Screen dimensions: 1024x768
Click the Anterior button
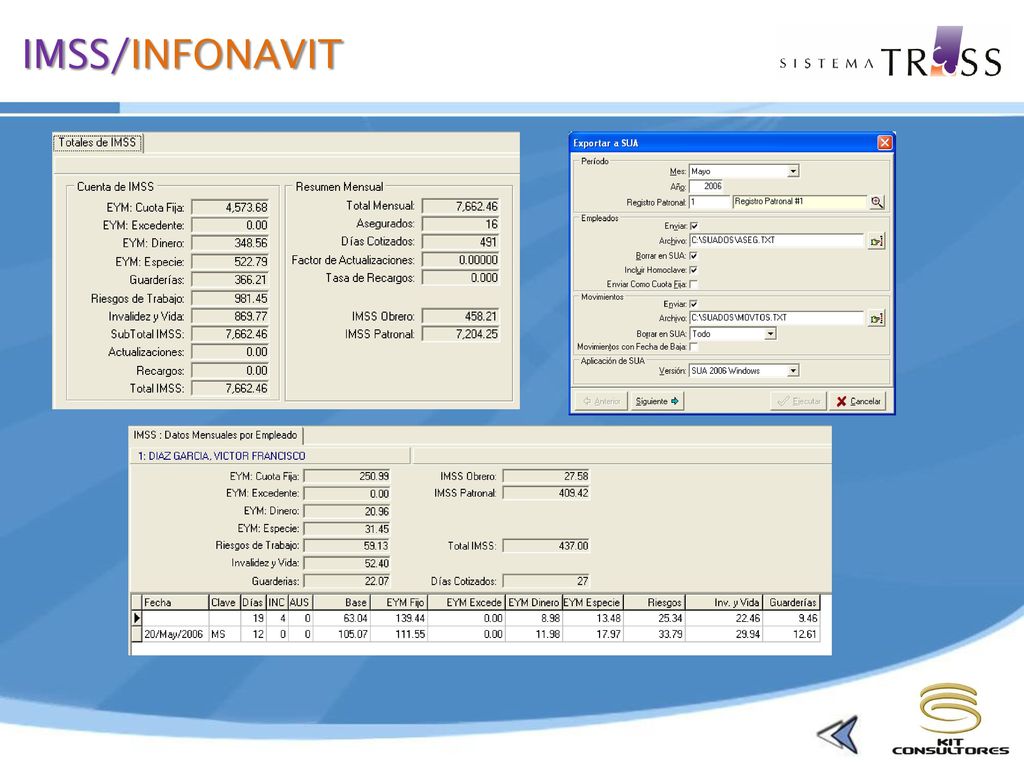pos(601,401)
